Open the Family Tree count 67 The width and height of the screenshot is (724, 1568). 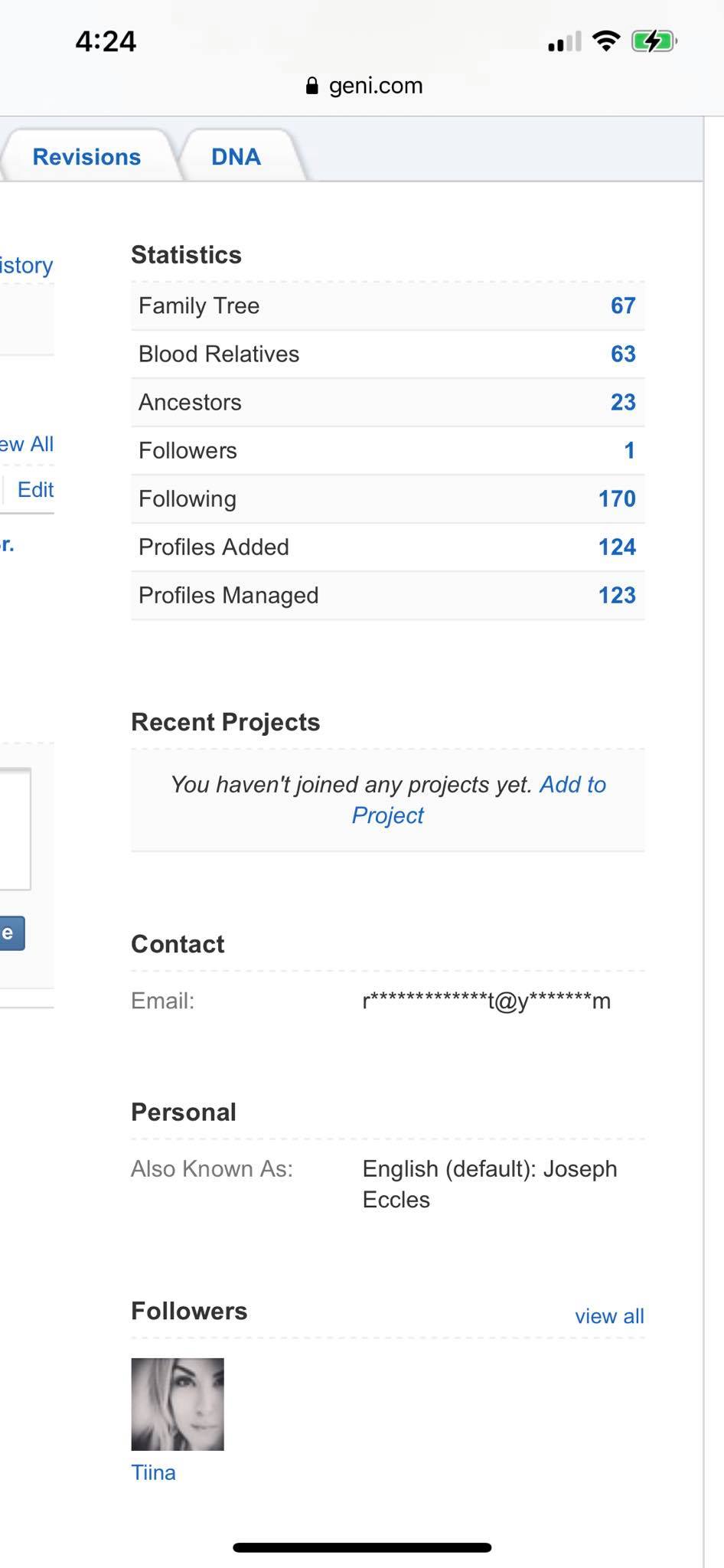pos(622,306)
